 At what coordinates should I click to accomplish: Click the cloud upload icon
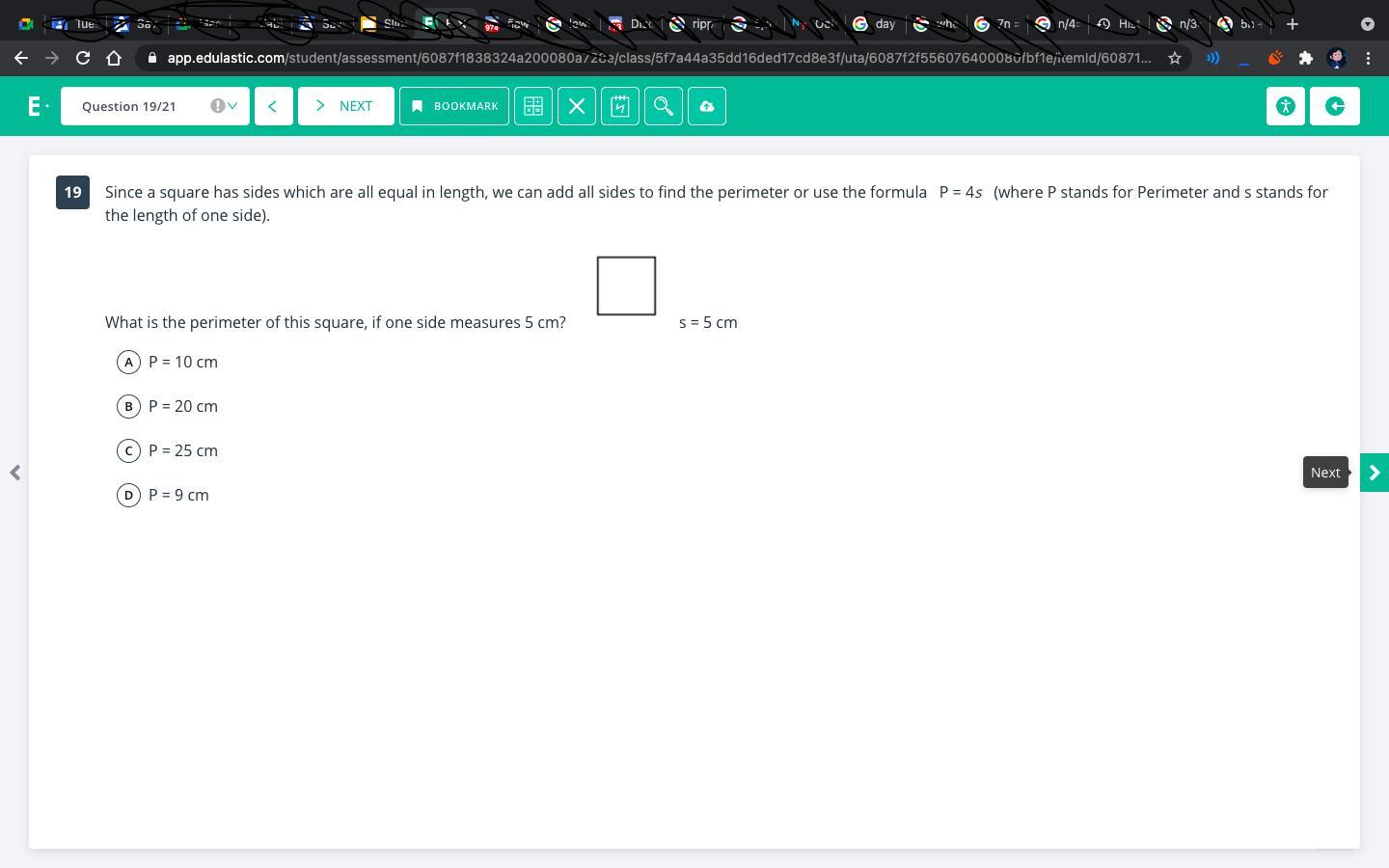[707, 106]
